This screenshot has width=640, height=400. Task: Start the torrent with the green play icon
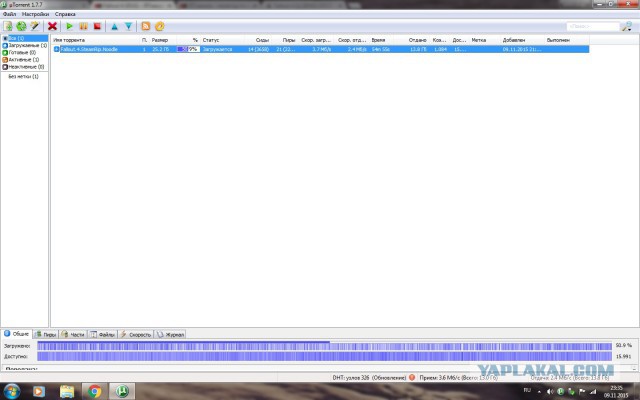(x=69, y=26)
